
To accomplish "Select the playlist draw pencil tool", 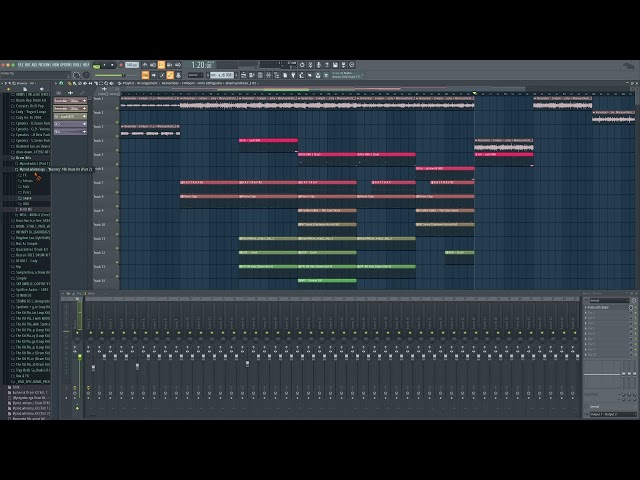I will 69,83.
